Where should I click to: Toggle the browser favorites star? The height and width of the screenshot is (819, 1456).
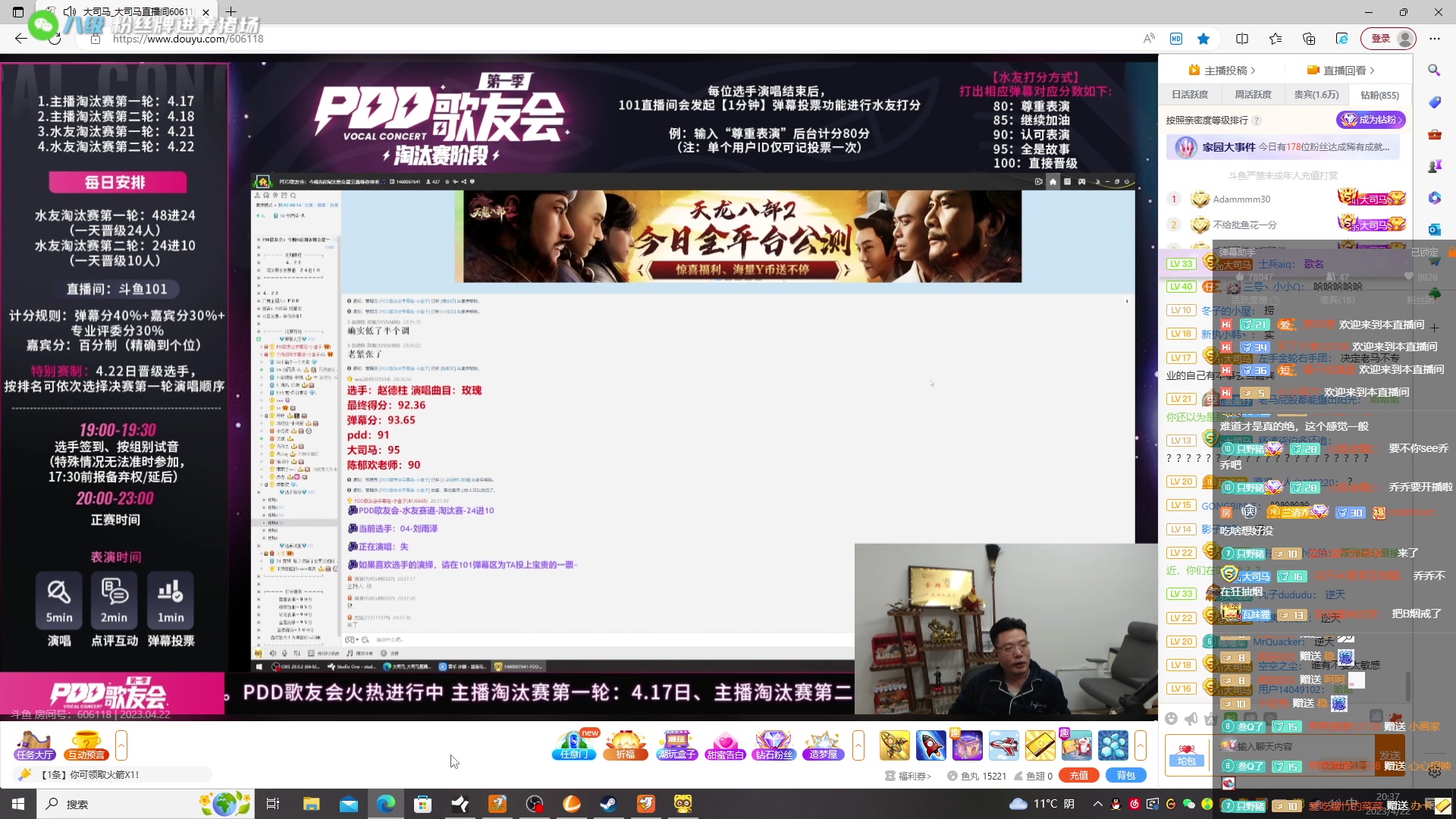[1203, 39]
